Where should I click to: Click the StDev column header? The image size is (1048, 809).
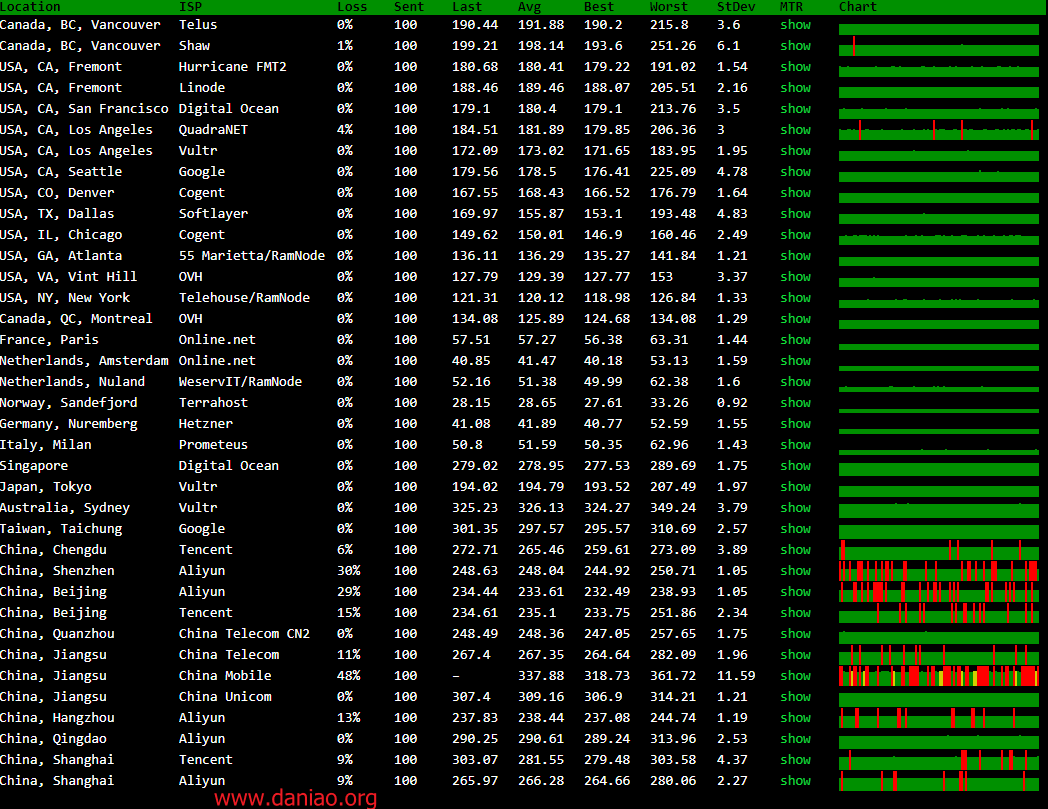coord(736,7)
